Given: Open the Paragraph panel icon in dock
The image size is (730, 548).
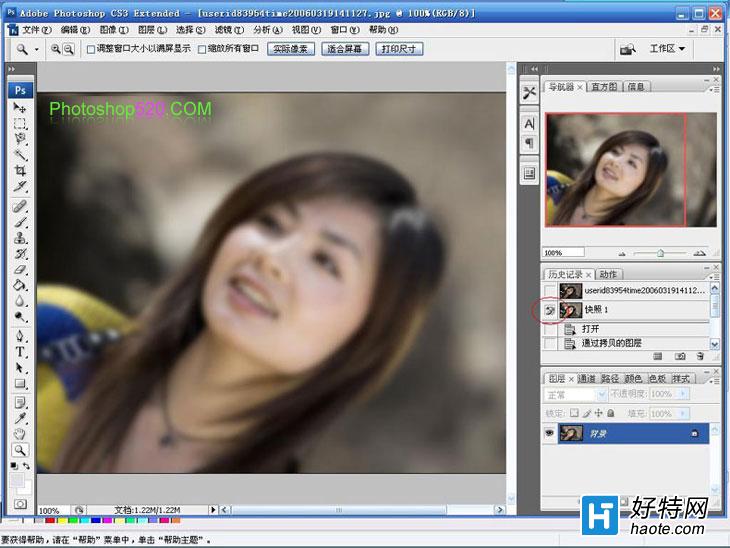Looking at the screenshot, I should pyautogui.click(x=529, y=142).
